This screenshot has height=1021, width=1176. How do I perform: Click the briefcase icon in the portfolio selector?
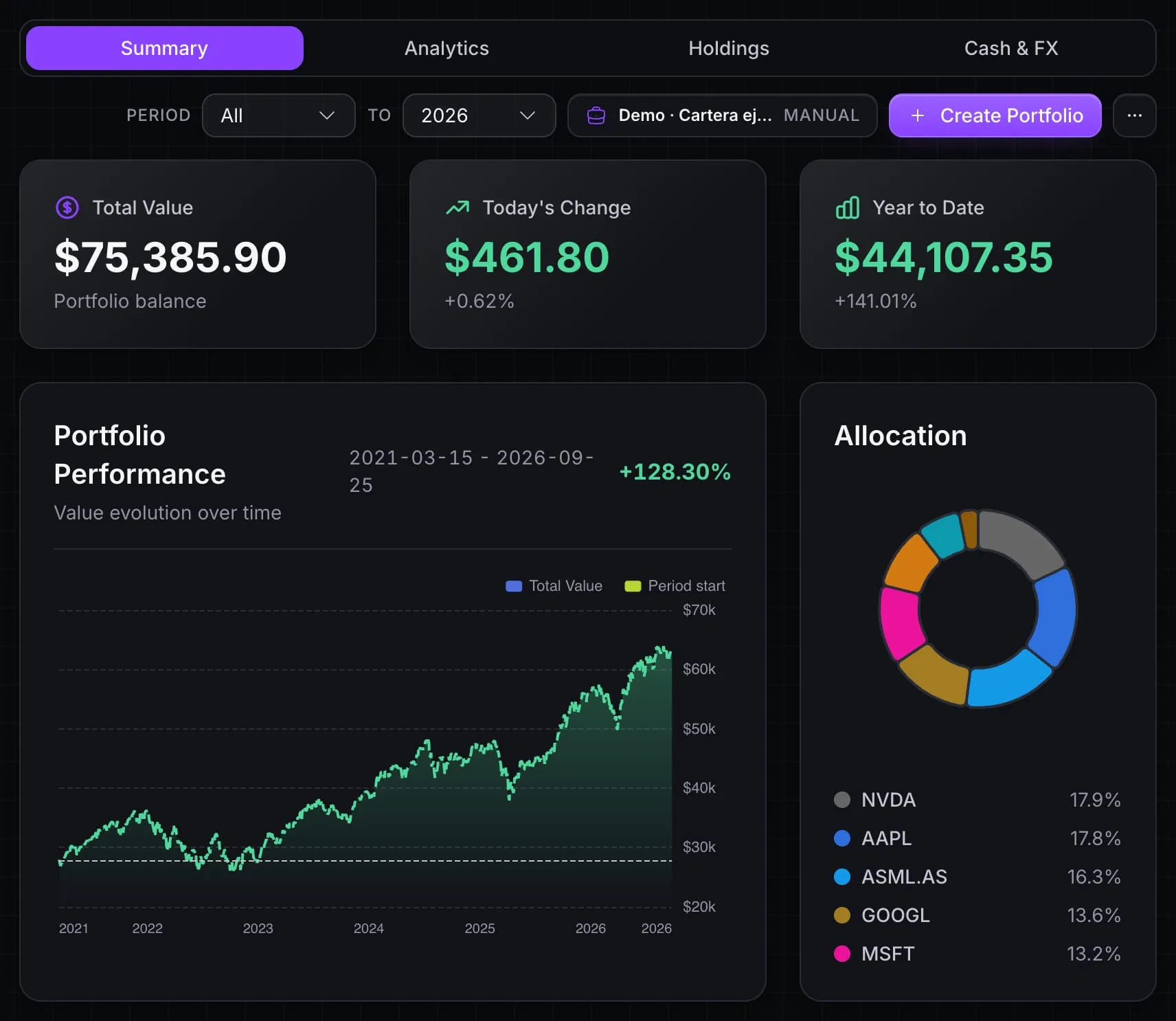(x=596, y=115)
